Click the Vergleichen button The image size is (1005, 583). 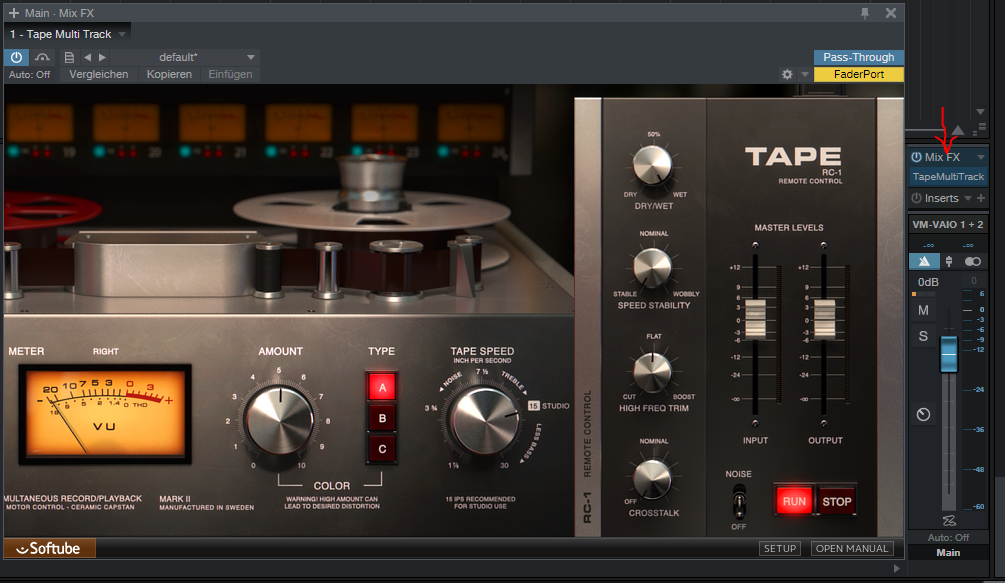tap(99, 74)
